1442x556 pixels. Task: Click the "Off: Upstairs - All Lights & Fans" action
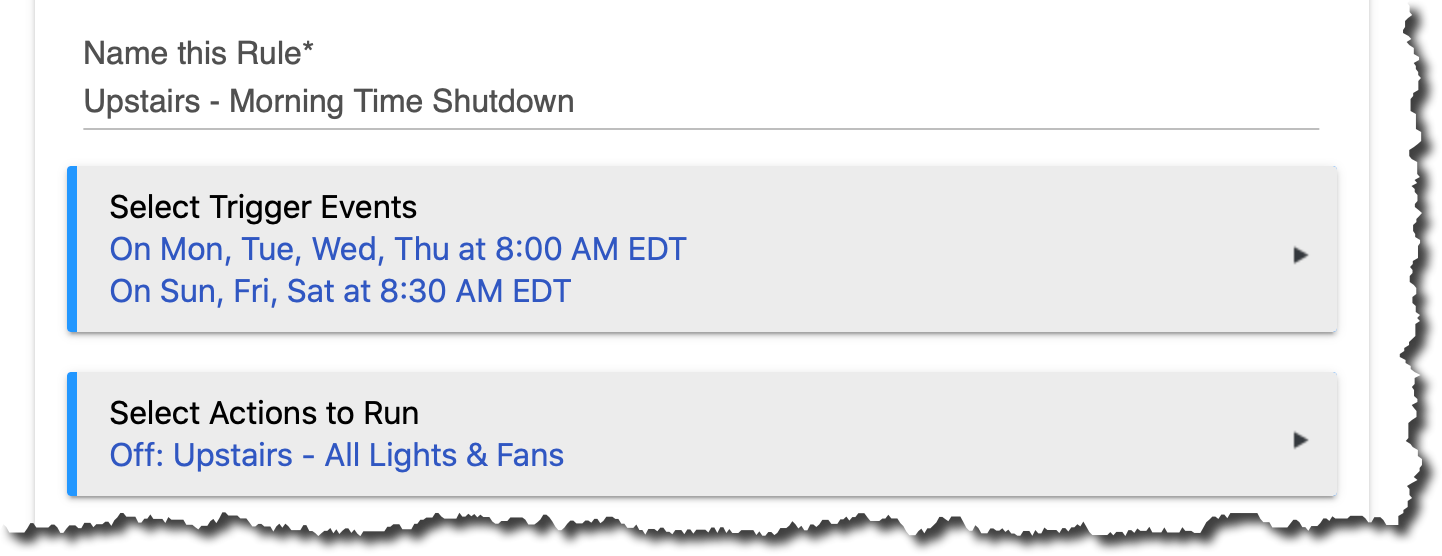pyautogui.click(x=337, y=456)
